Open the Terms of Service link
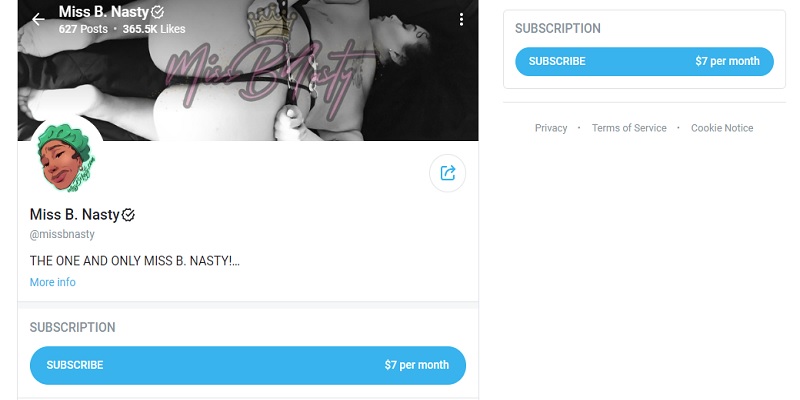This screenshot has width=800, height=400. pos(629,128)
